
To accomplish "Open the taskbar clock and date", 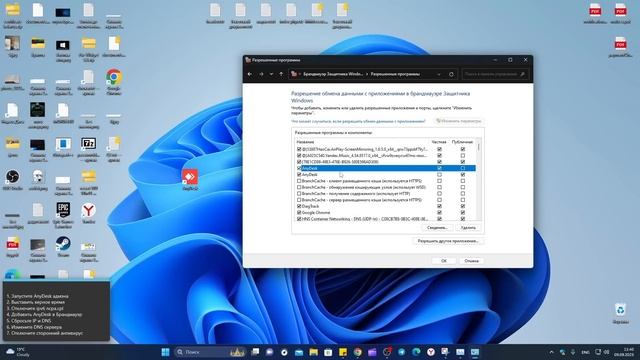I will tap(624, 352).
